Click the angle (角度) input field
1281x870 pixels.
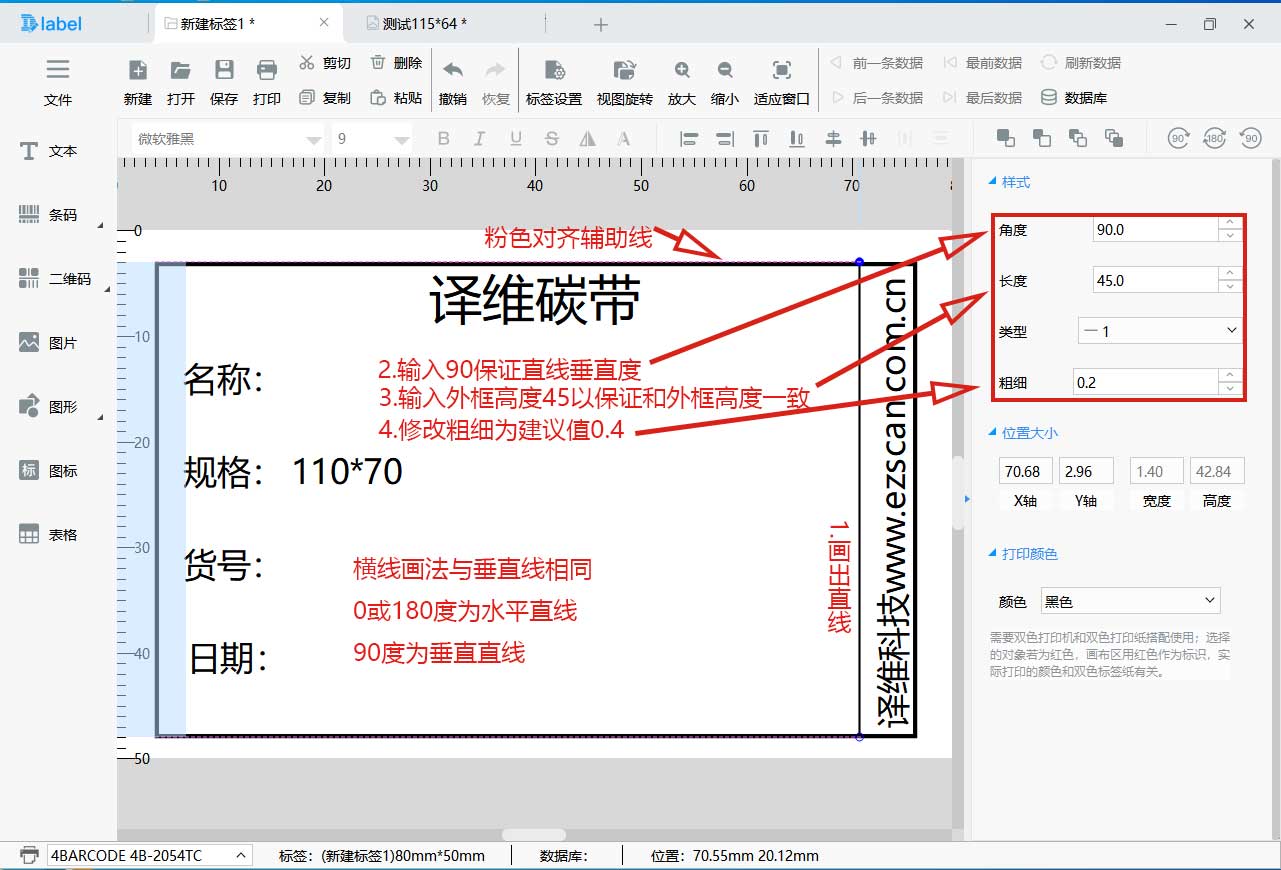click(1155, 230)
